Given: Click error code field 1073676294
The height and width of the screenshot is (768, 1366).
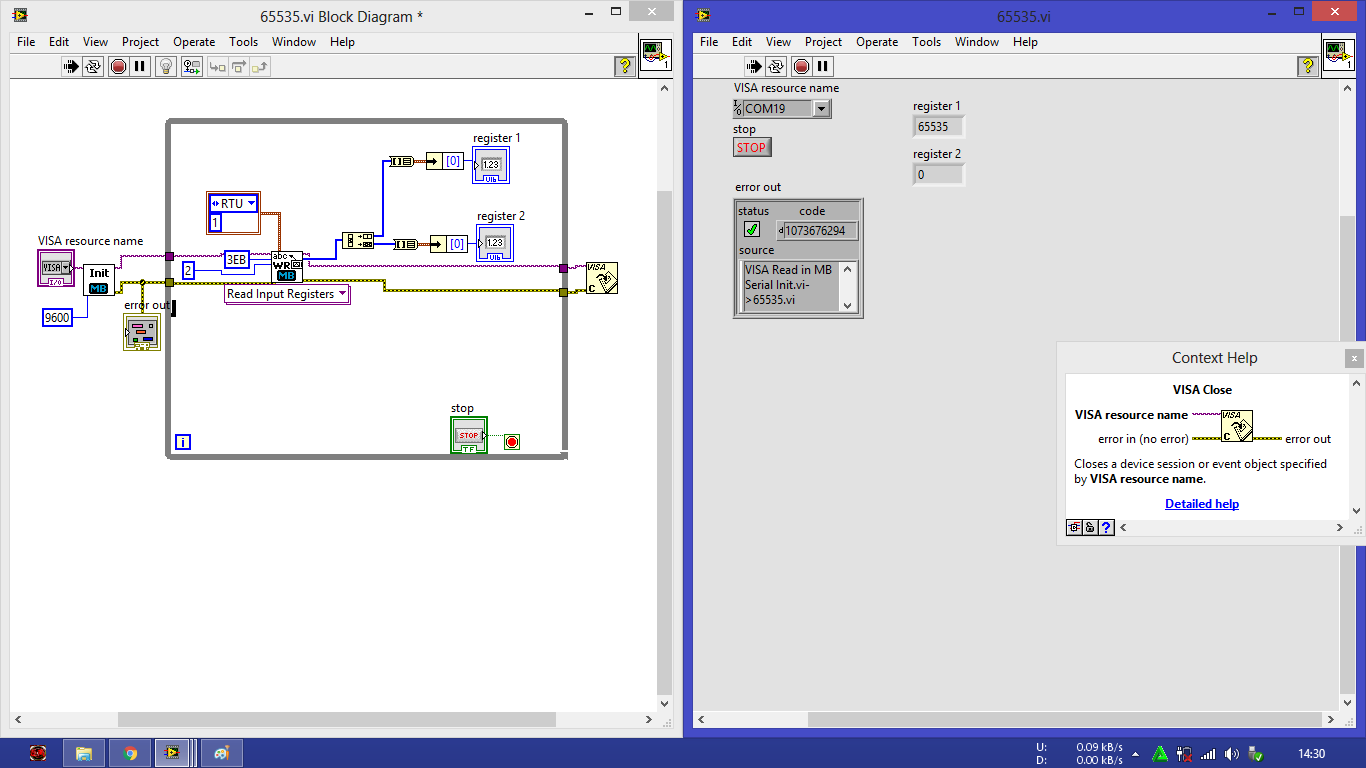Looking at the screenshot, I should [820, 231].
